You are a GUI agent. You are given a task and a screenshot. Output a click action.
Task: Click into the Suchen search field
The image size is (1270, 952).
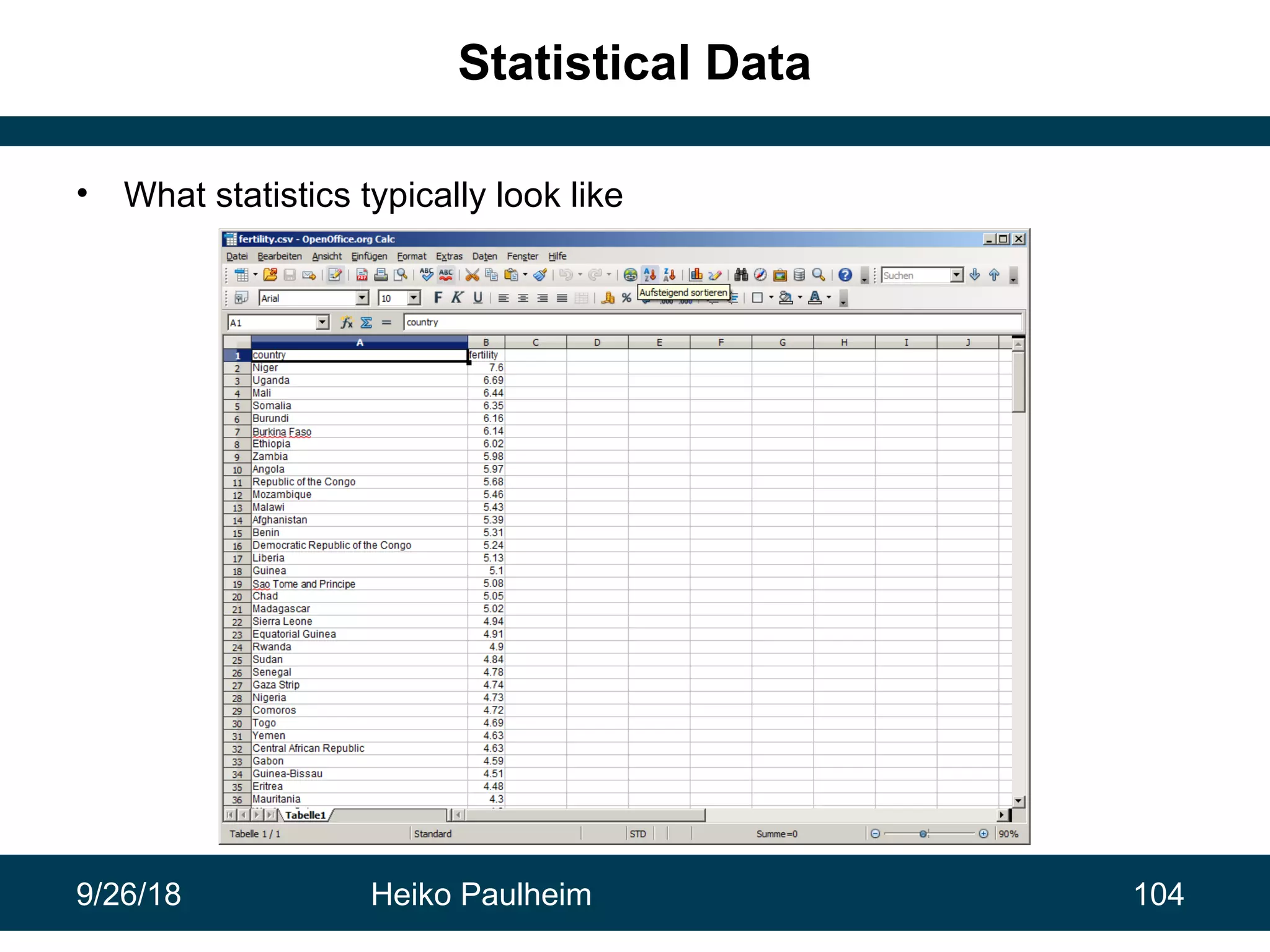[x=915, y=275]
